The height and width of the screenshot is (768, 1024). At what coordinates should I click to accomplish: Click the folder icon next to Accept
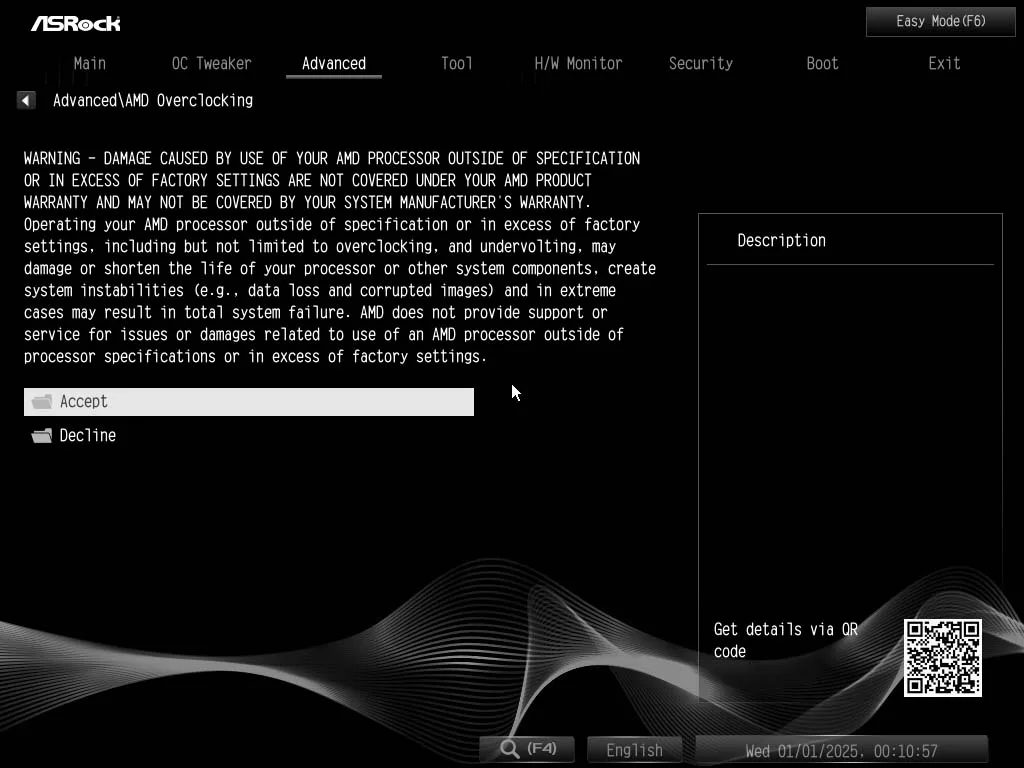(x=42, y=402)
